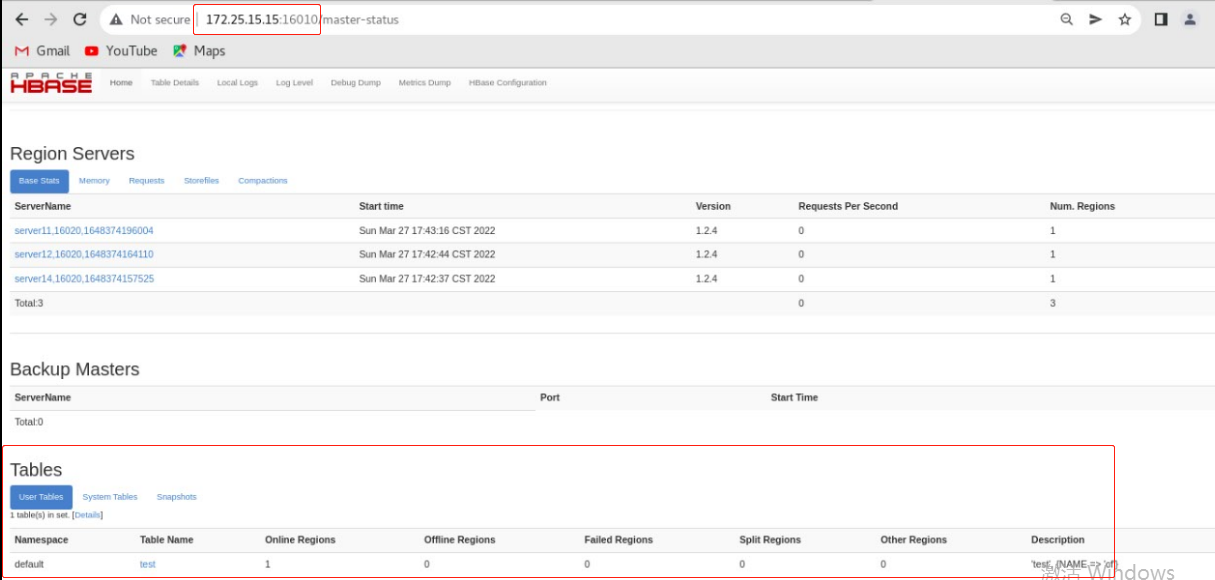The image size is (1215, 580).
Task: Open the zoom magnifier icon in address bar
Action: pos(1067,19)
